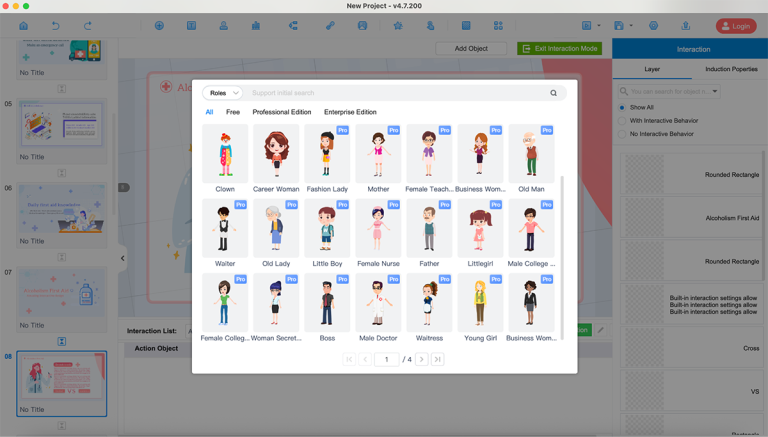Select slide 06 thumbnail

pos(62,209)
